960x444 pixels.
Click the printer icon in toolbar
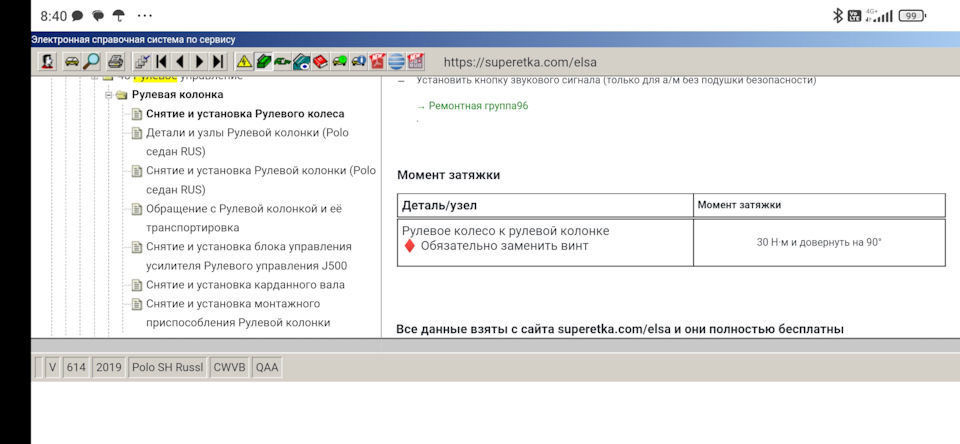[x=116, y=62]
